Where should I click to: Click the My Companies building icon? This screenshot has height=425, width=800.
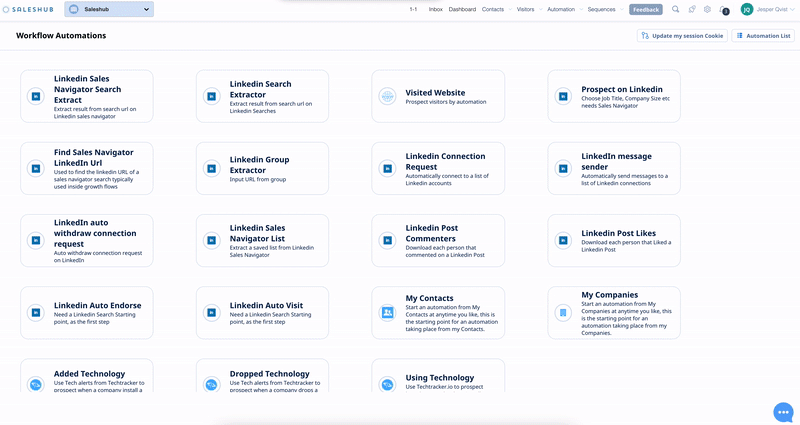563,313
